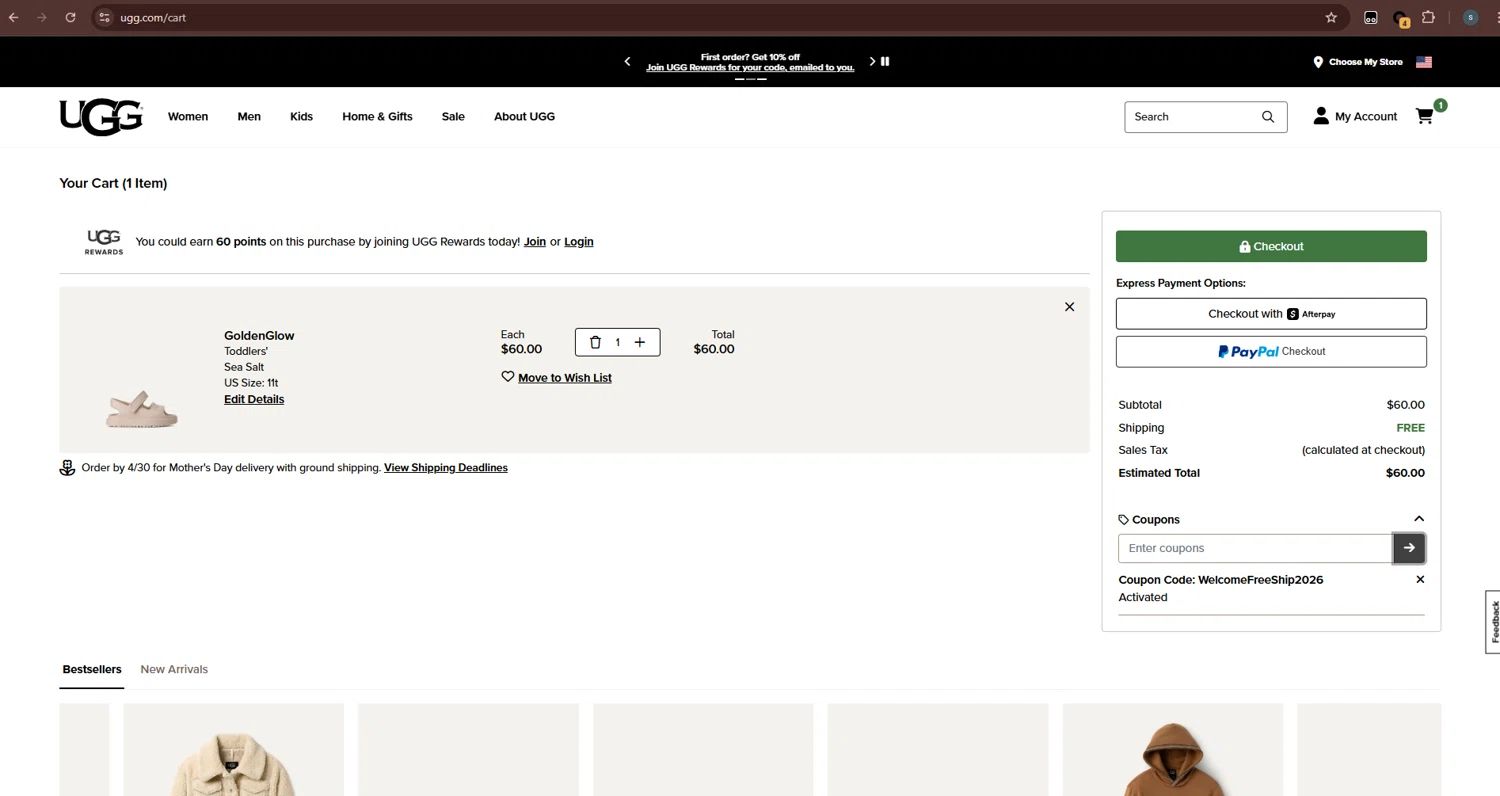Checkout with Afterpay

coord(1271,314)
